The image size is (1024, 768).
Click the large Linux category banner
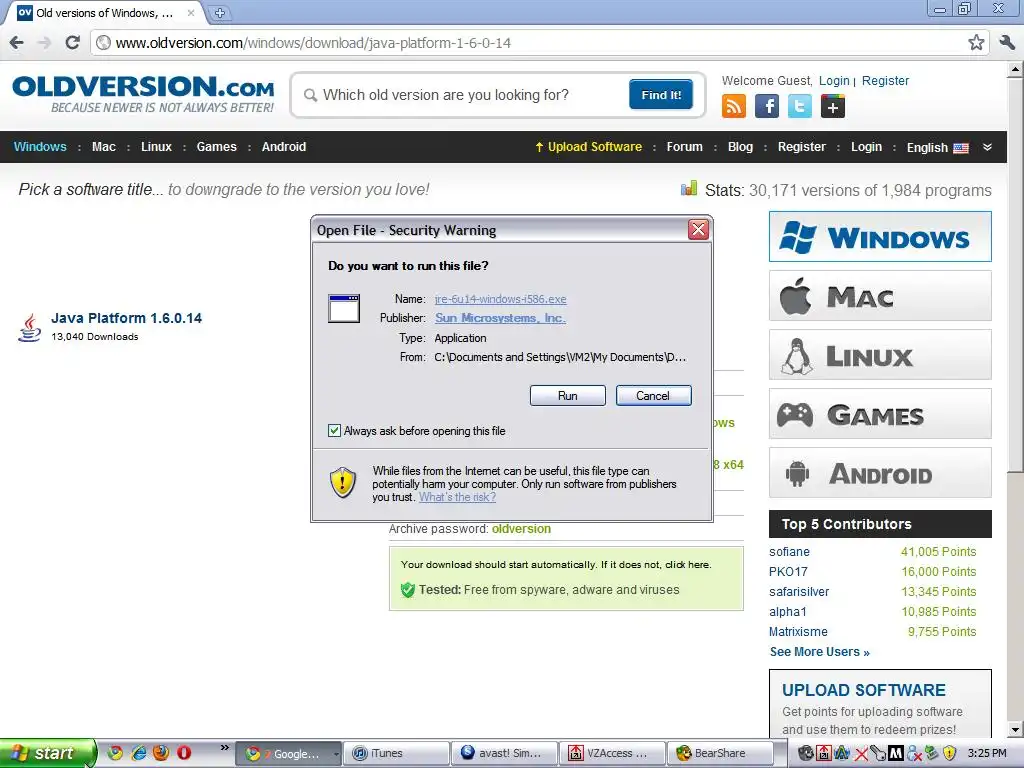click(x=880, y=355)
